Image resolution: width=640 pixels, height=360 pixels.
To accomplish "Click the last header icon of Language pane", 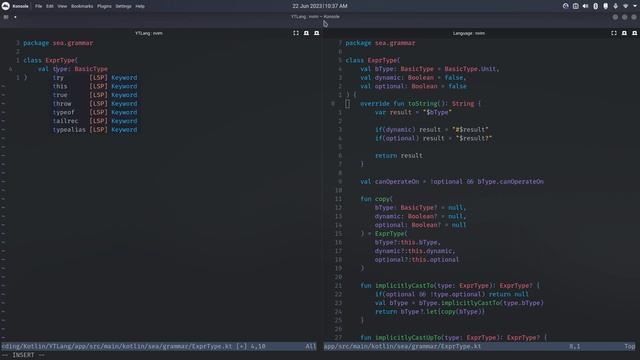I will 634,33.
